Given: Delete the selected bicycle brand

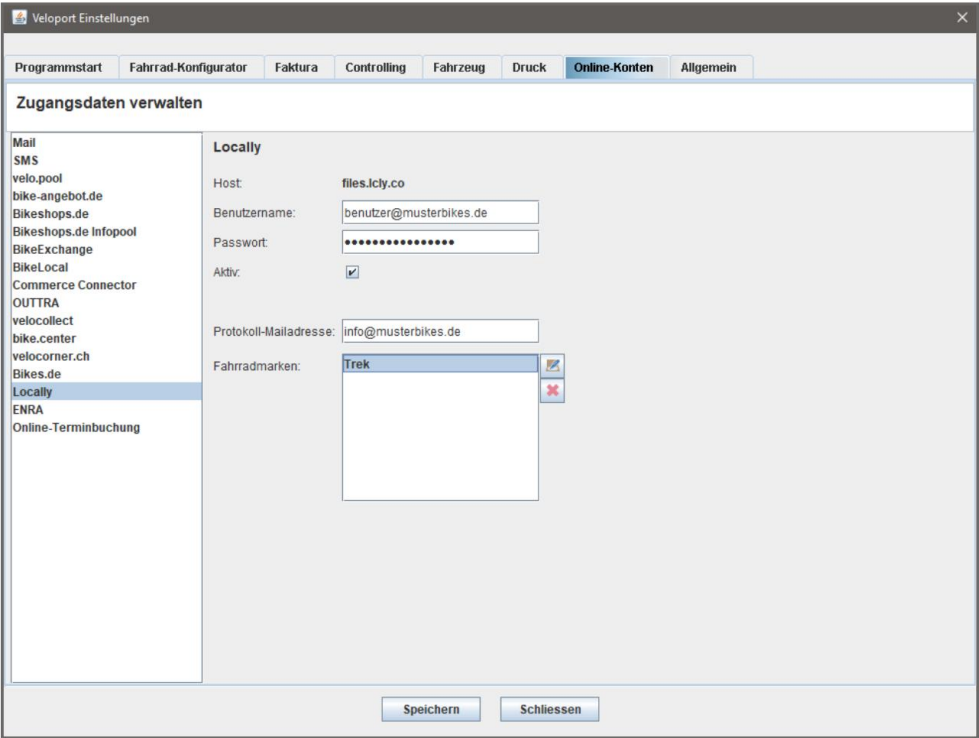Looking at the screenshot, I should (552, 391).
